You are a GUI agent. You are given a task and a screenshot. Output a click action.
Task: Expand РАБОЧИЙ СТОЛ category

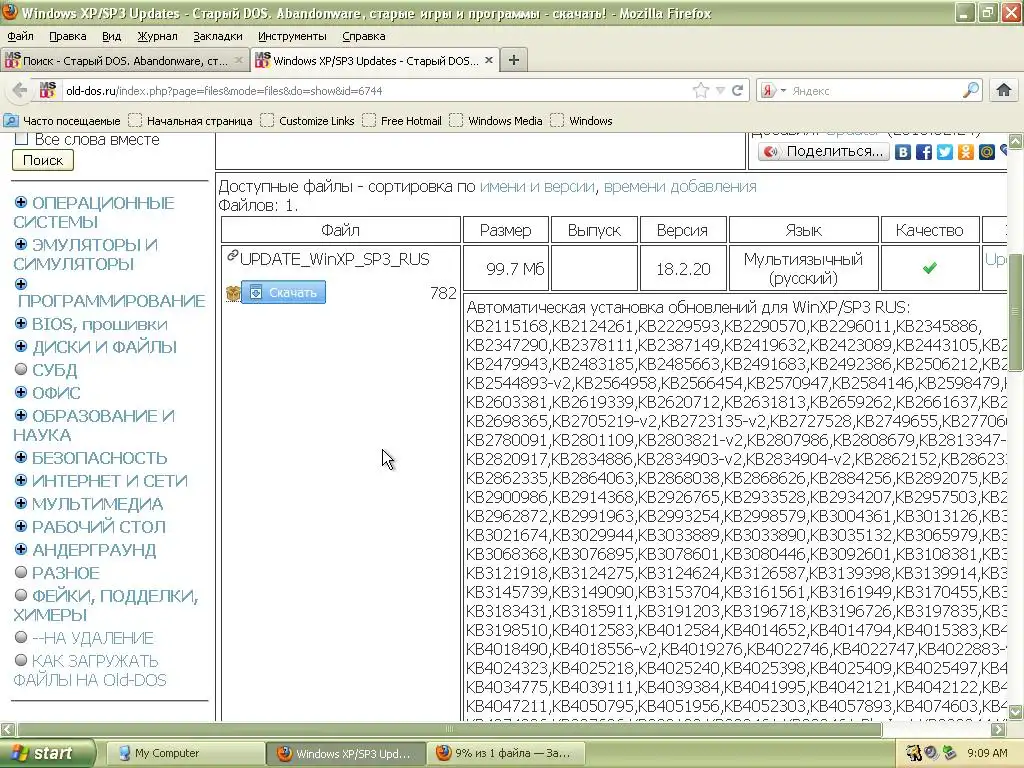(x=21, y=526)
